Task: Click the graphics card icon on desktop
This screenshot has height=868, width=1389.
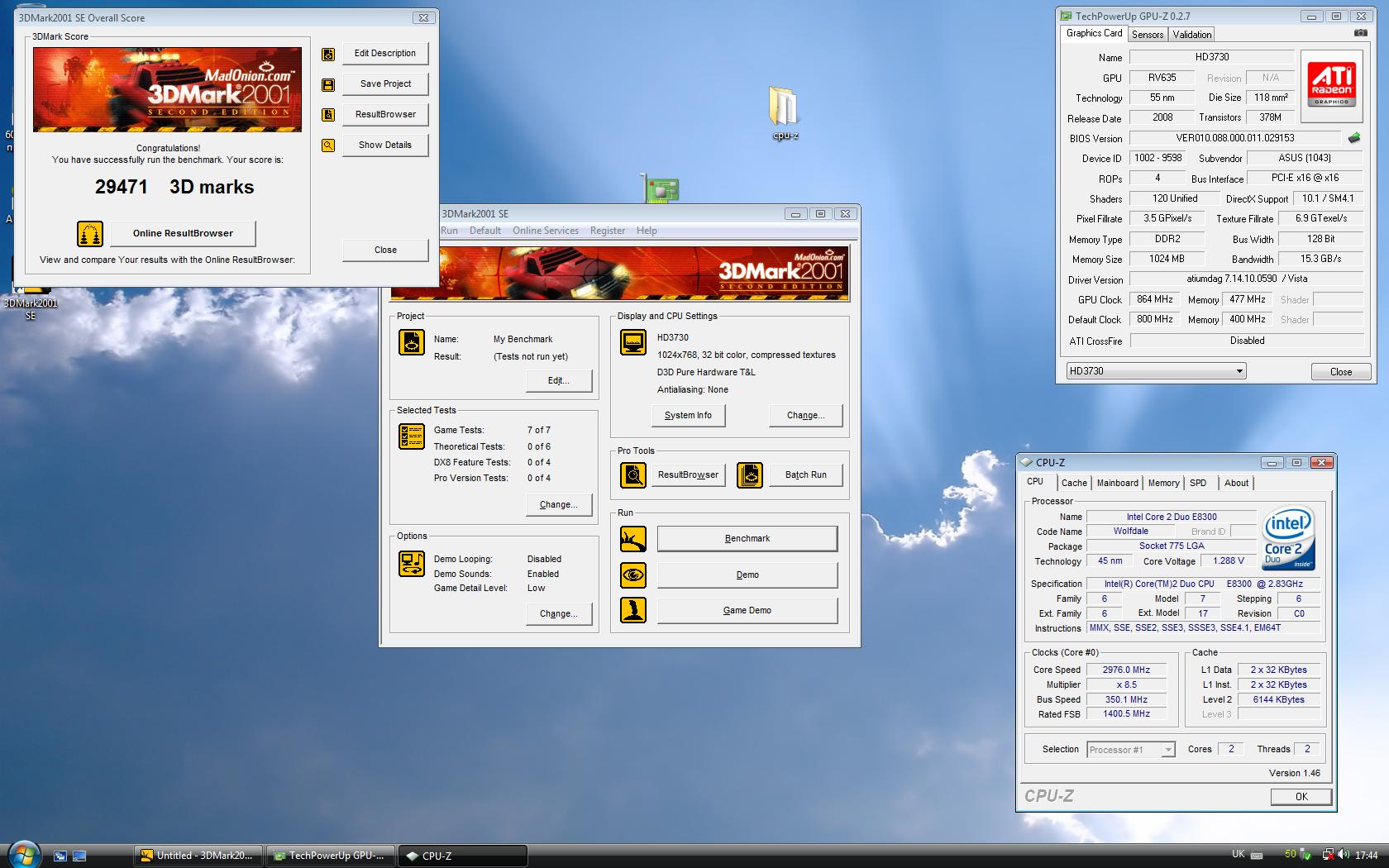Action: 660,189
